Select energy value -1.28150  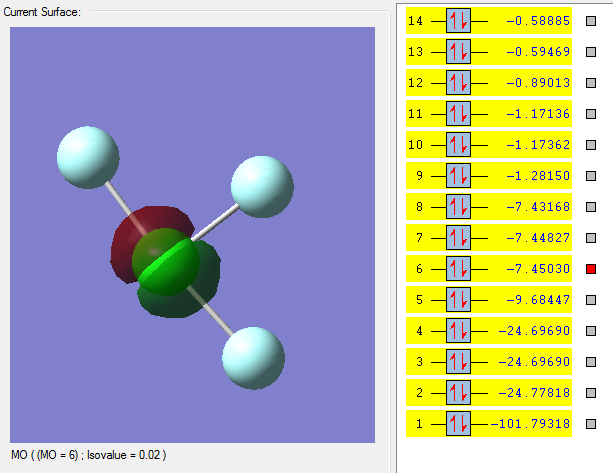[538, 176]
